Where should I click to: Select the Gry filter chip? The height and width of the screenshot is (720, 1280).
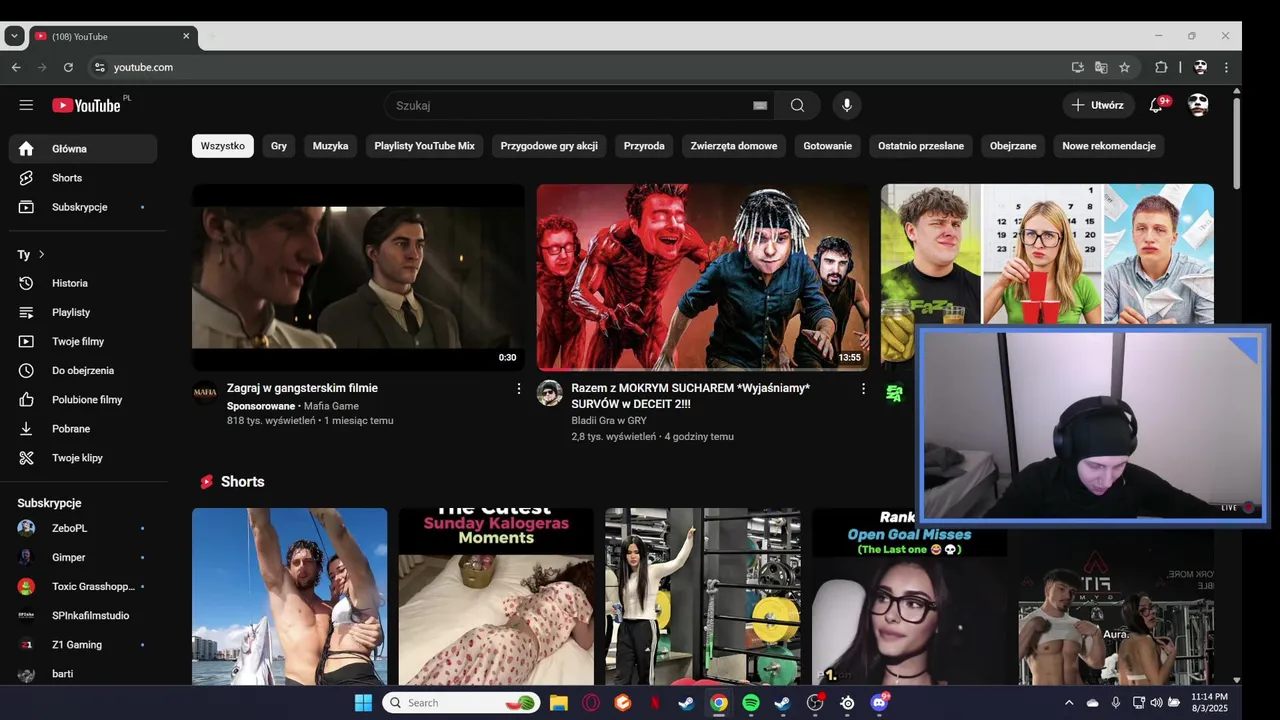point(279,146)
